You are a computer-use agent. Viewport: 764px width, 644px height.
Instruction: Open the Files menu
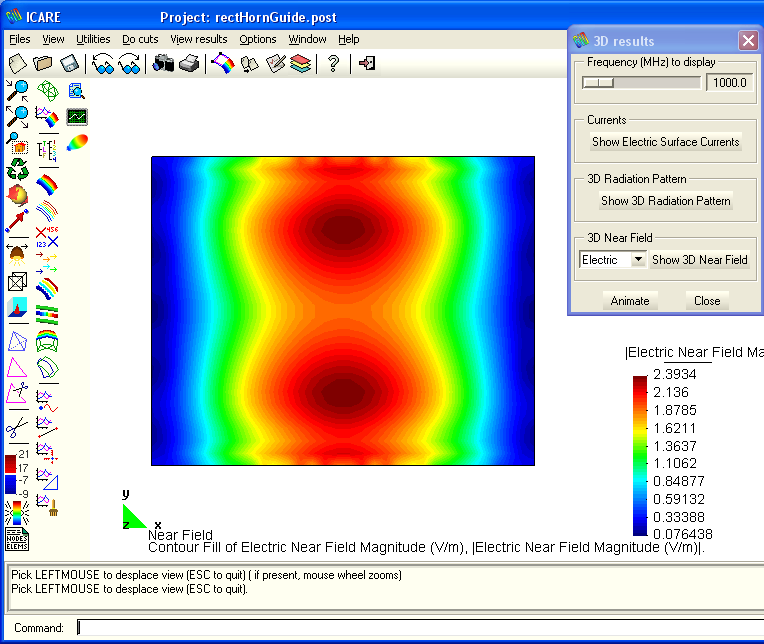[x=20, y=39]
